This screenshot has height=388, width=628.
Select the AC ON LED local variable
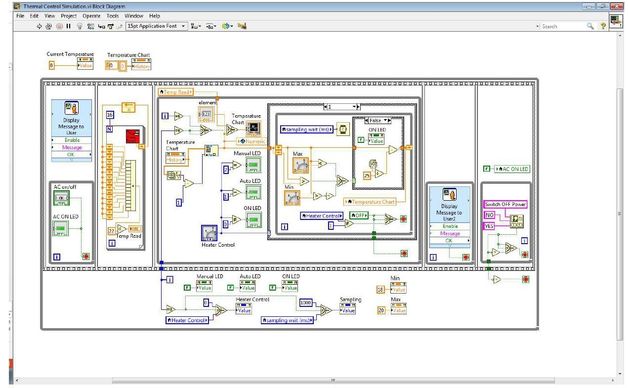(x=512, y=169)
